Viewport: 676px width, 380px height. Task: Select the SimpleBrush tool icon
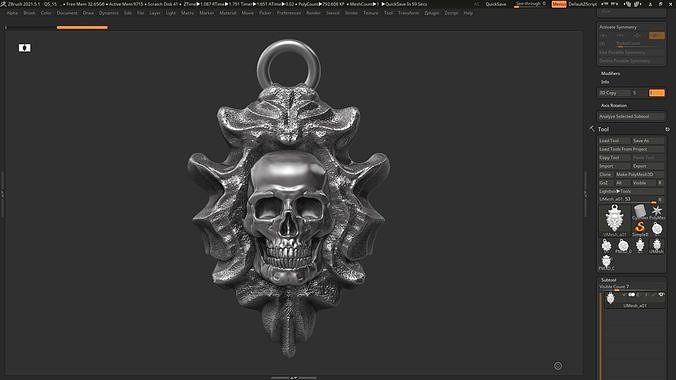click(x=640, y=228)
